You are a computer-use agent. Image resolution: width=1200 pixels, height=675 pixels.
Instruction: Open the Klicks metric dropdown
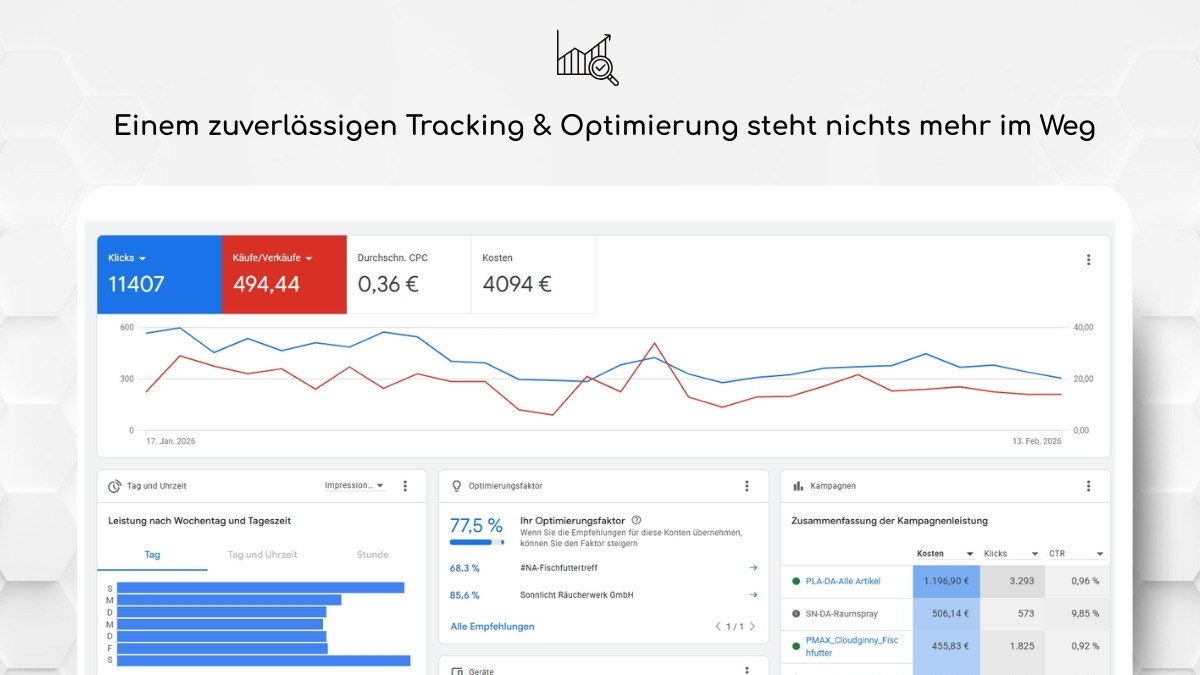(x=142, y=259)
